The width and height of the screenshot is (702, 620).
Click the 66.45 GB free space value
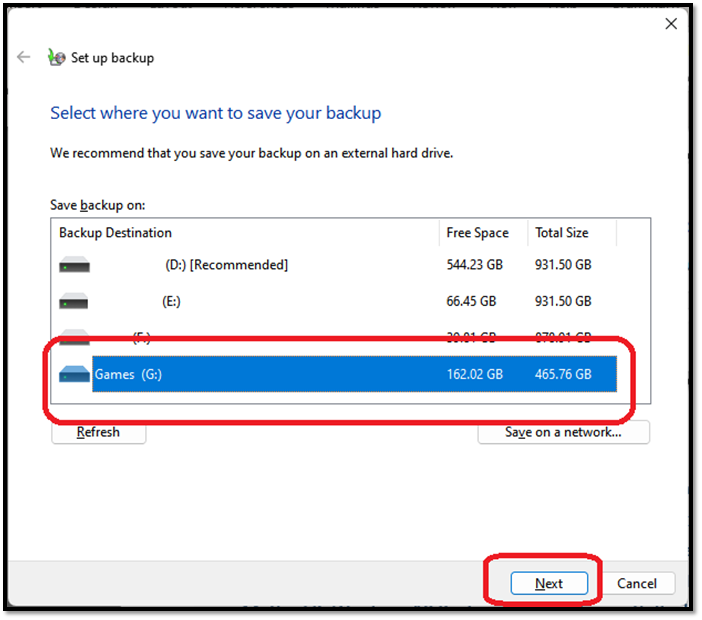[471, 301]
